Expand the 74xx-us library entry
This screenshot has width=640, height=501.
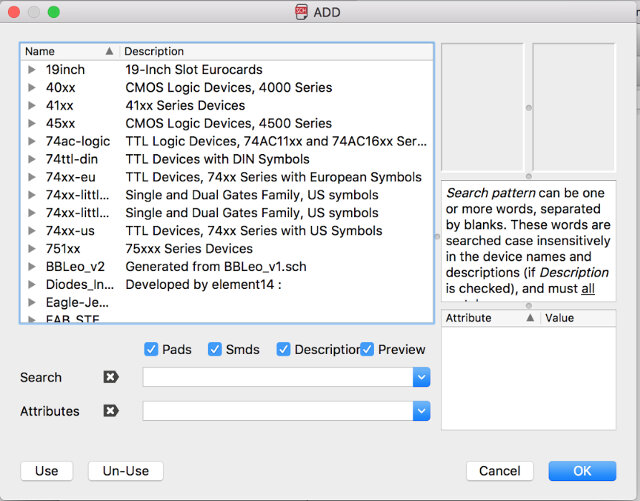(x=31, y=231)
